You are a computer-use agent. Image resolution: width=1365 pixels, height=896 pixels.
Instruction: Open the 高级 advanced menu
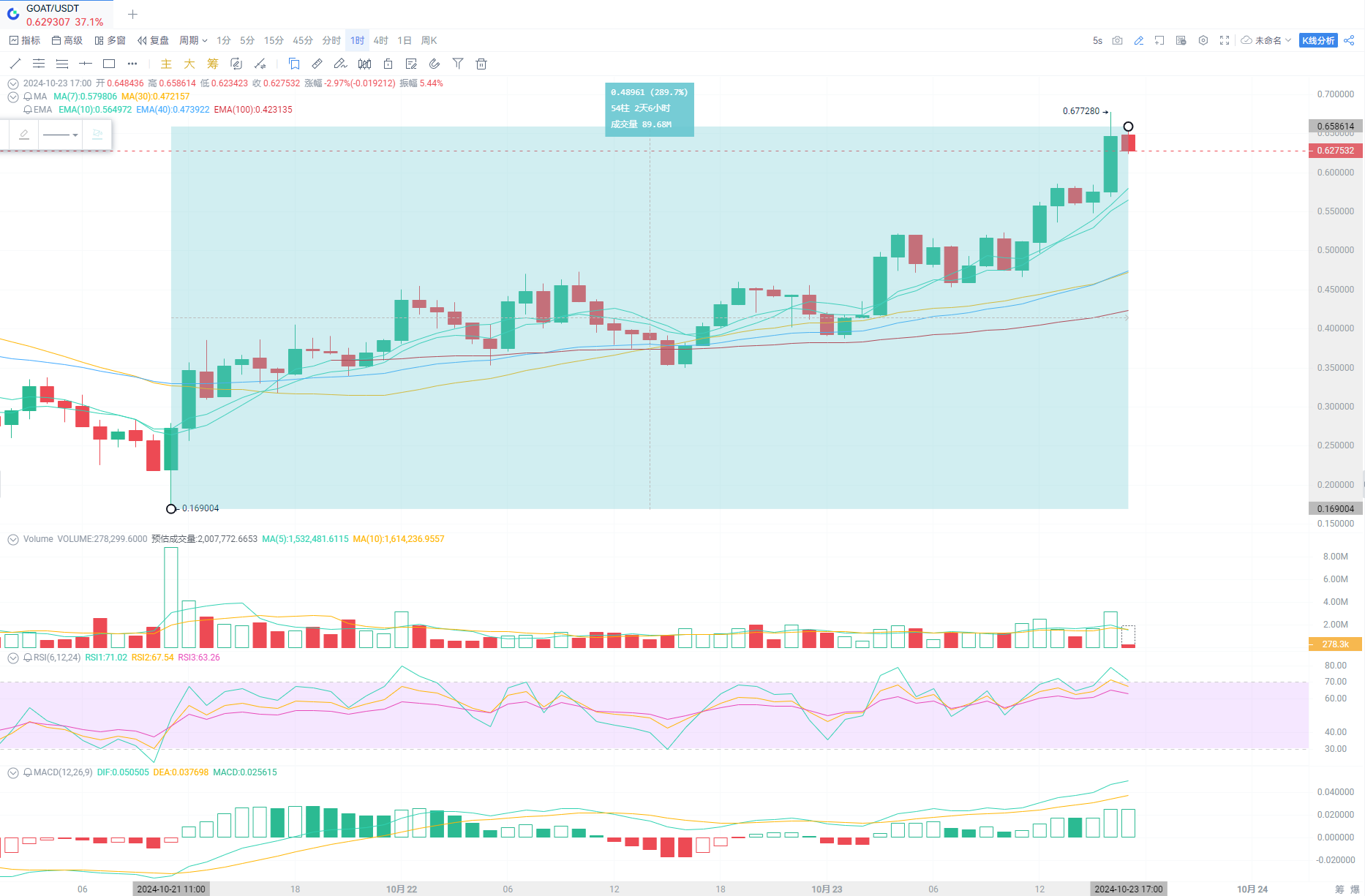[67, 40]
